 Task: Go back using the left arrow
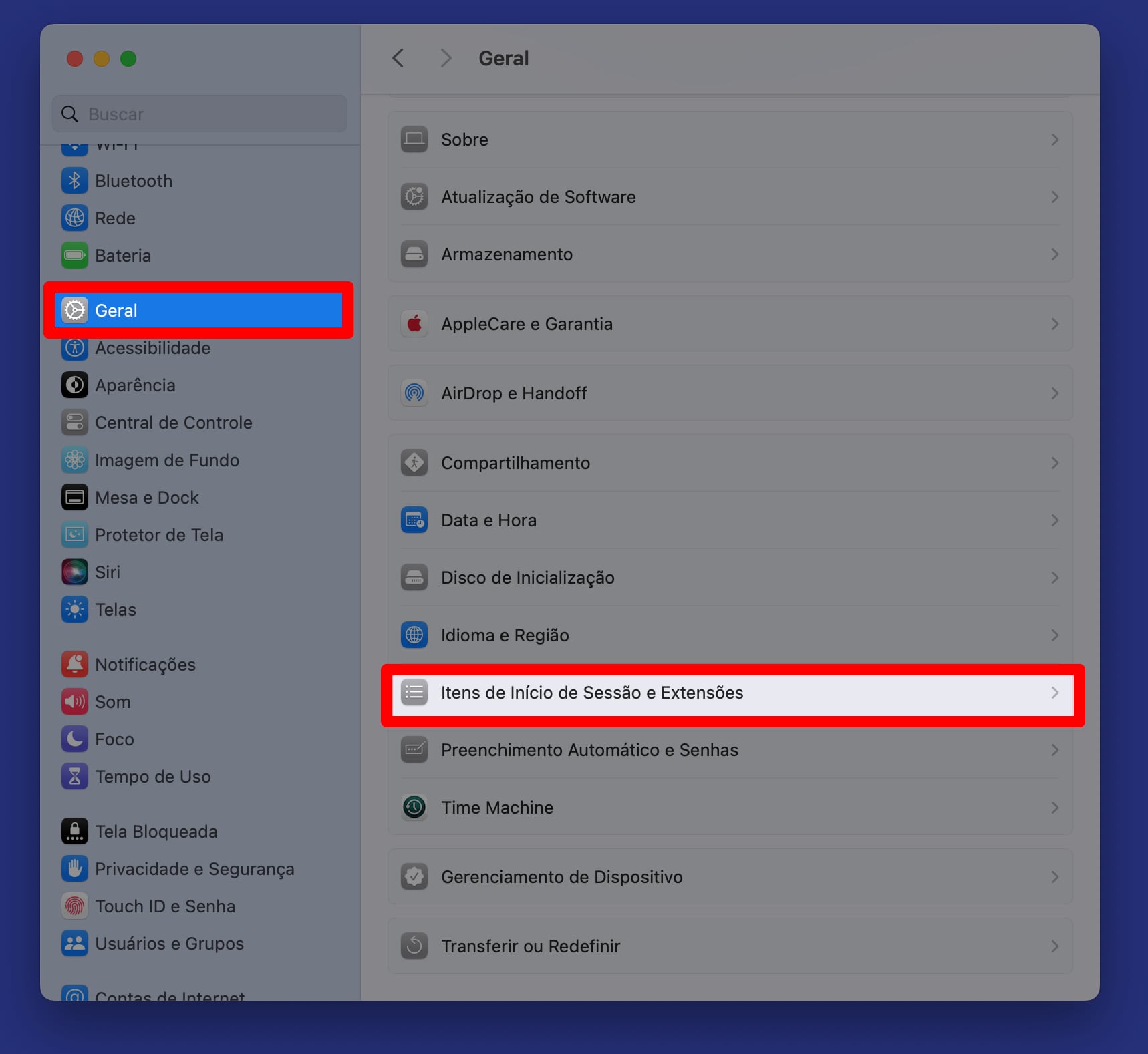pos(398,59)
